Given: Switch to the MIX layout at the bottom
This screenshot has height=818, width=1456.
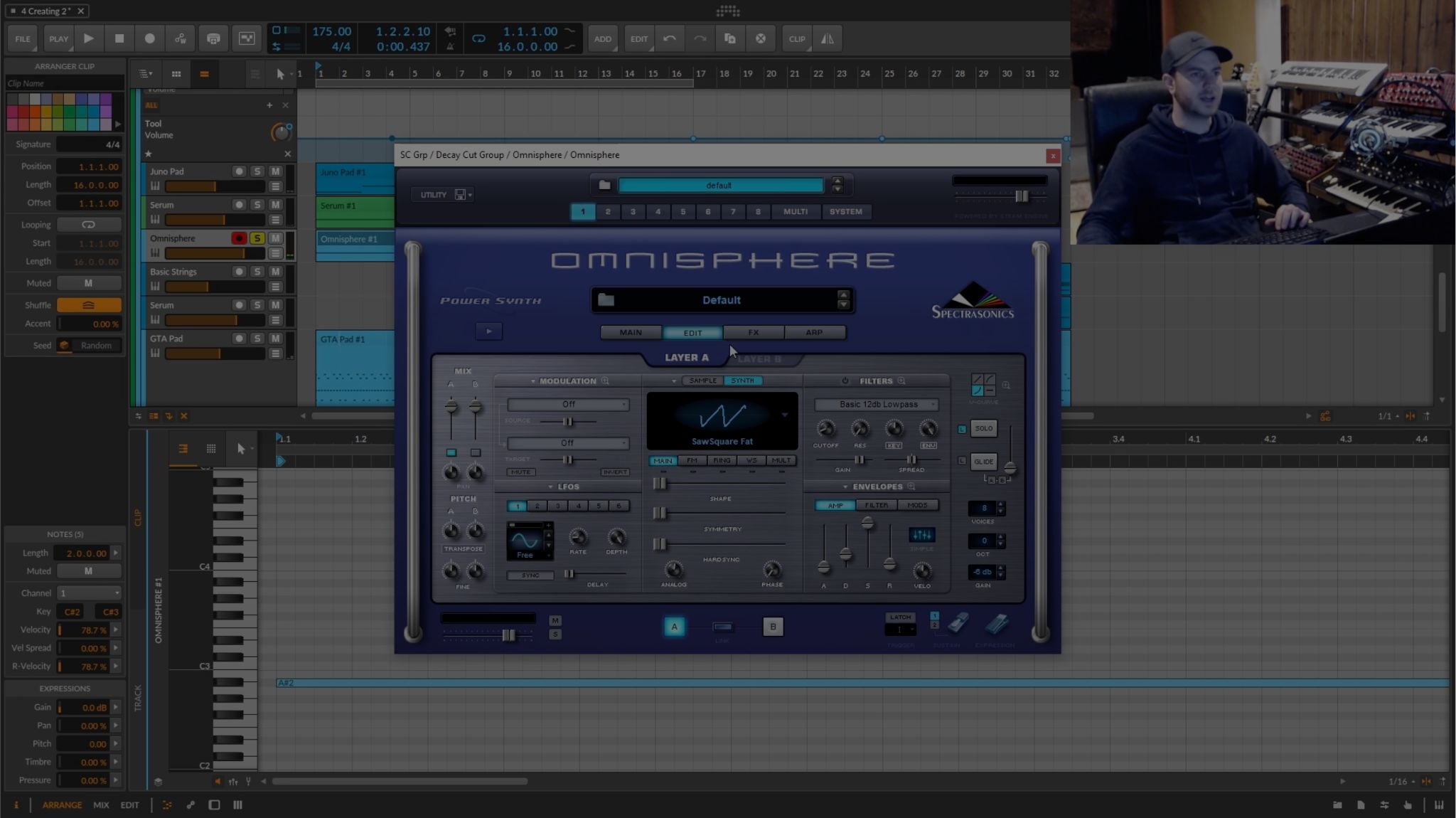Looking at the screenshot, I should pos(101,805).
